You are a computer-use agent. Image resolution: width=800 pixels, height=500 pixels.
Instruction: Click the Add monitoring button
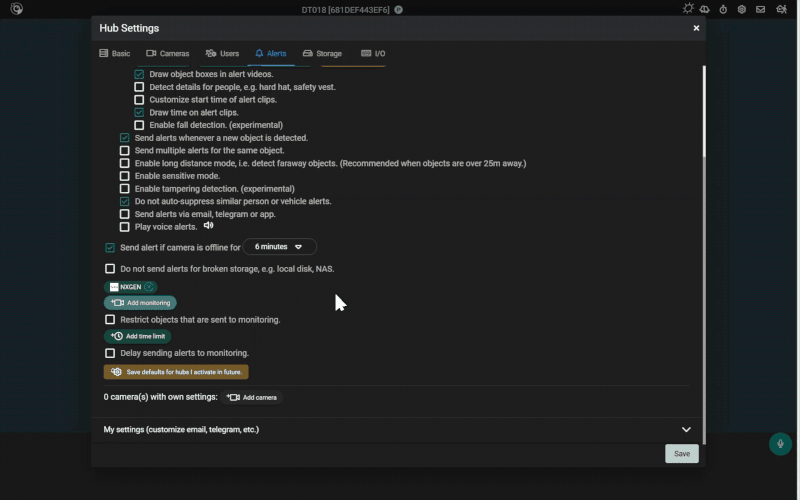(140, 302)
